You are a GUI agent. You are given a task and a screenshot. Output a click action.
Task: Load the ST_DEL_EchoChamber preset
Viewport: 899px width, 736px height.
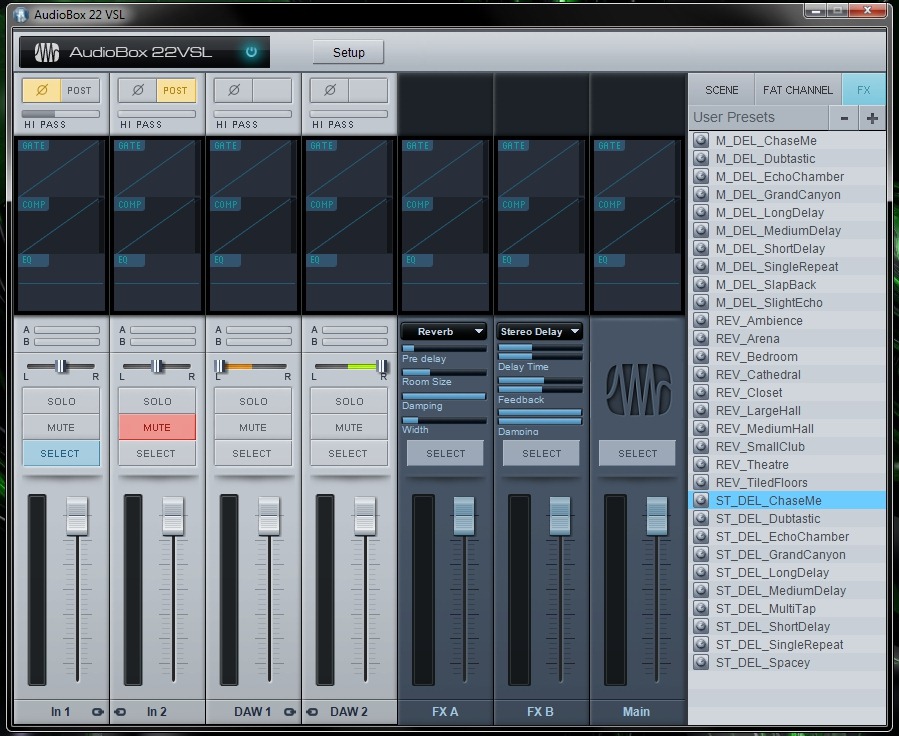pos(787,537)
